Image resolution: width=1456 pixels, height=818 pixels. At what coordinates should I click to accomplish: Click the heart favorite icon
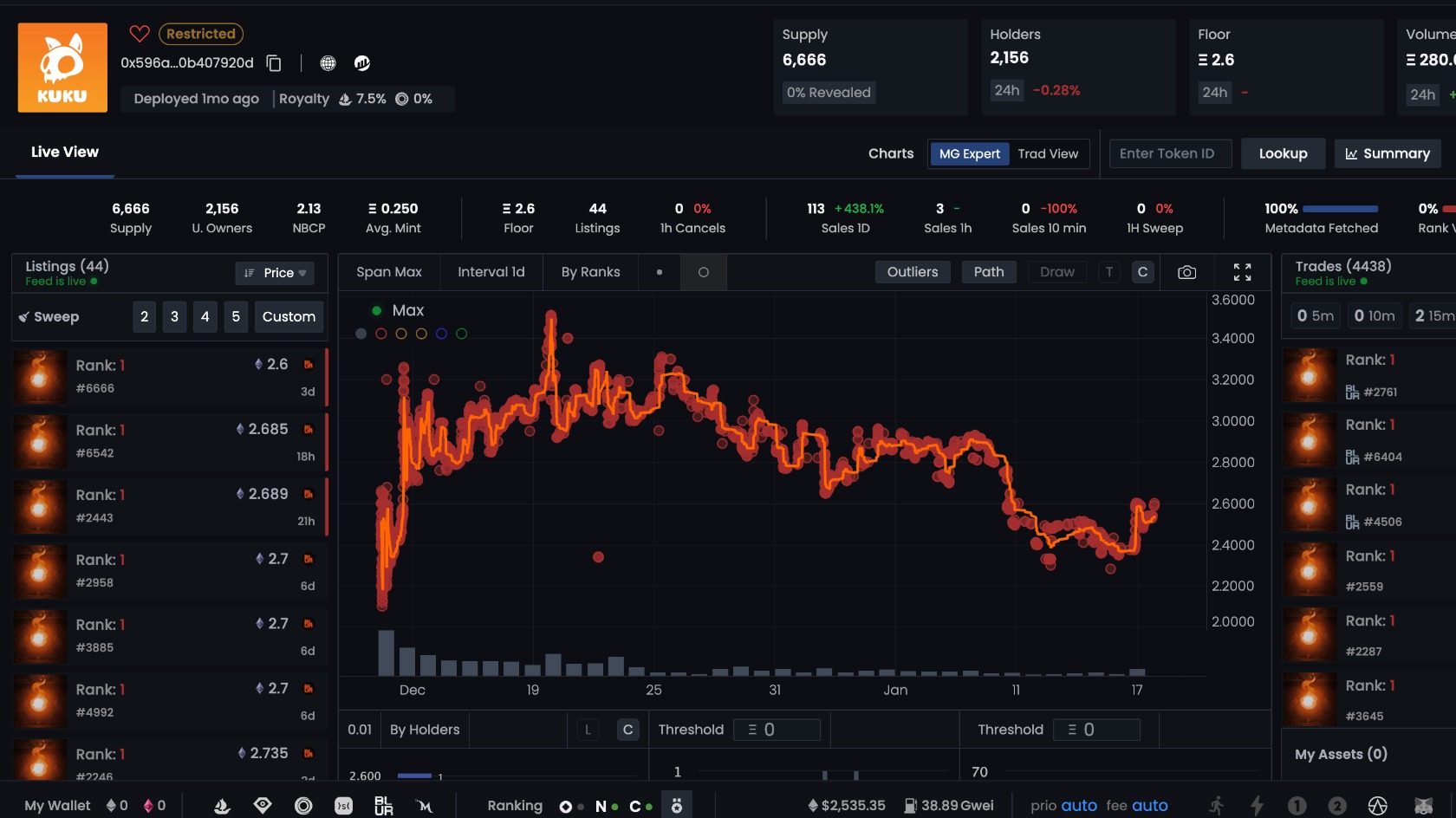140,34
